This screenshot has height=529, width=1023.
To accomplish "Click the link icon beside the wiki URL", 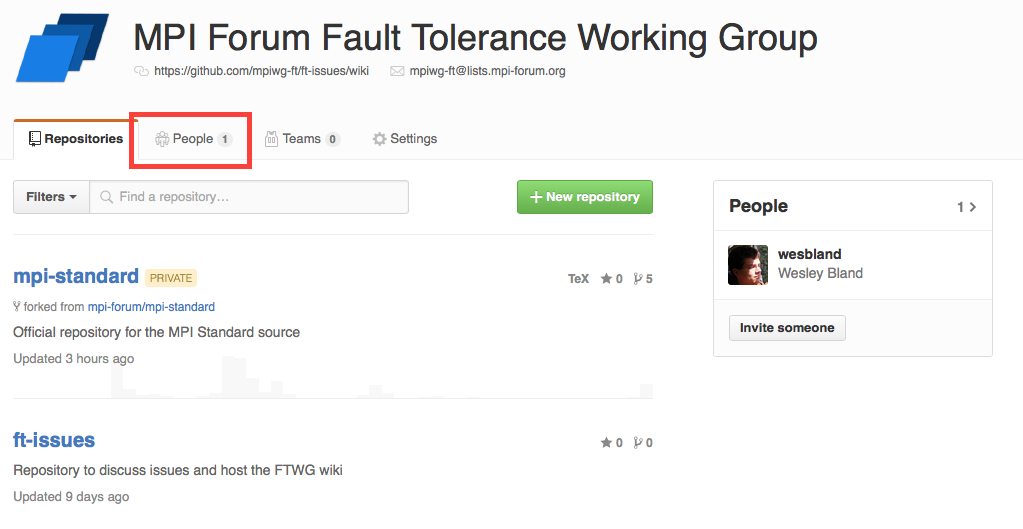I will pos(141,71).
